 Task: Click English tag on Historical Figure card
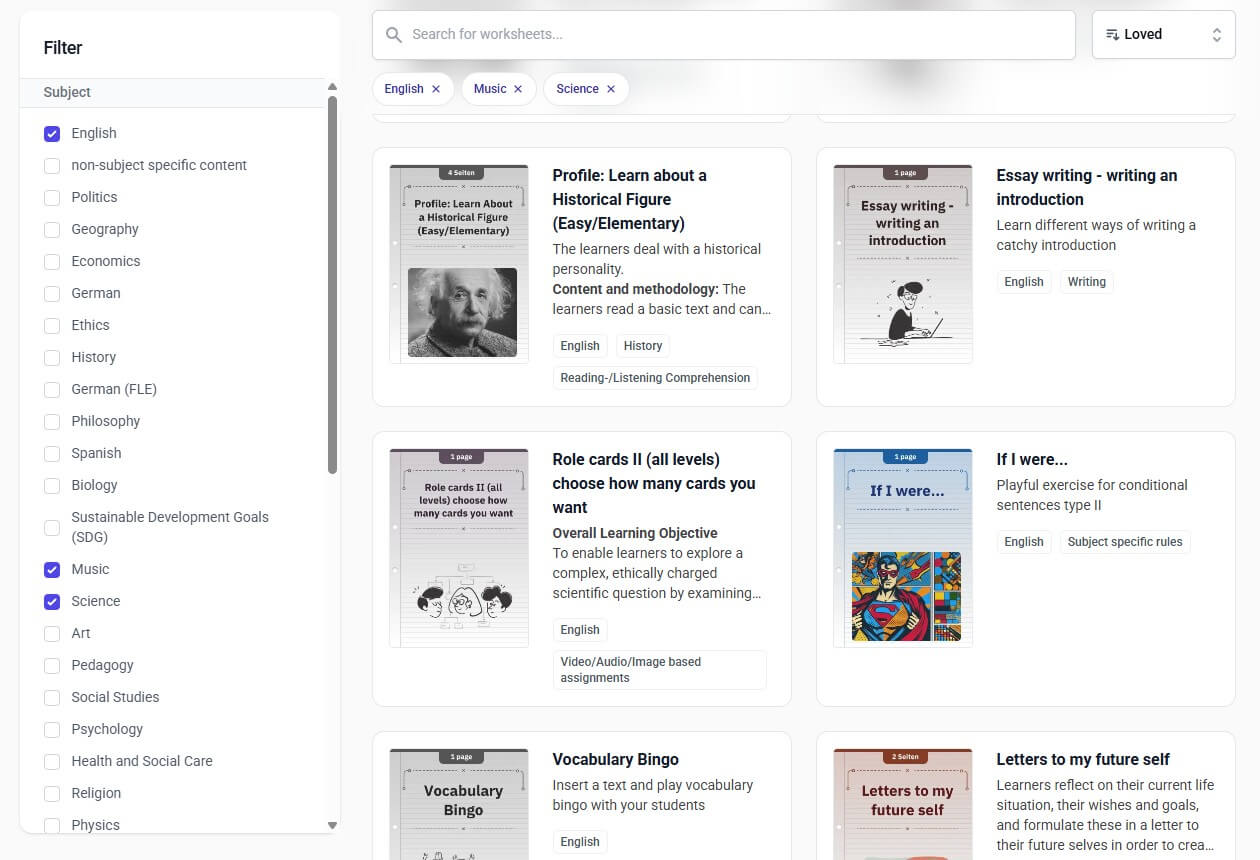point(580,346)
